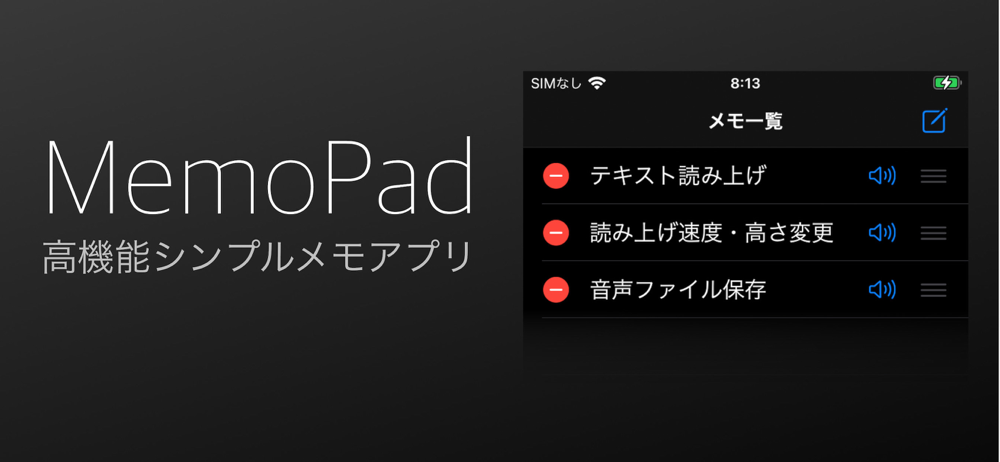Tap the compose new memo icon
The height and width of the screenshot is (462, 1000).
tap(935, 121)
